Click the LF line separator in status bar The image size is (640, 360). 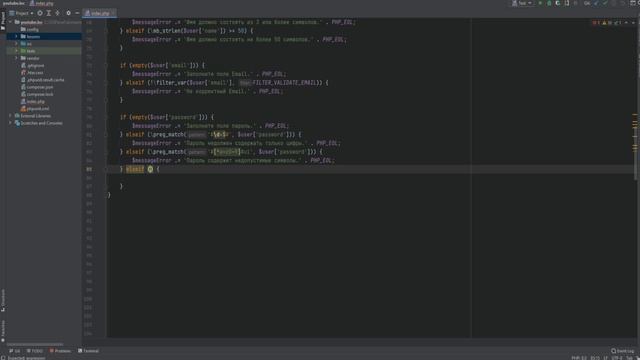point(606,358)
